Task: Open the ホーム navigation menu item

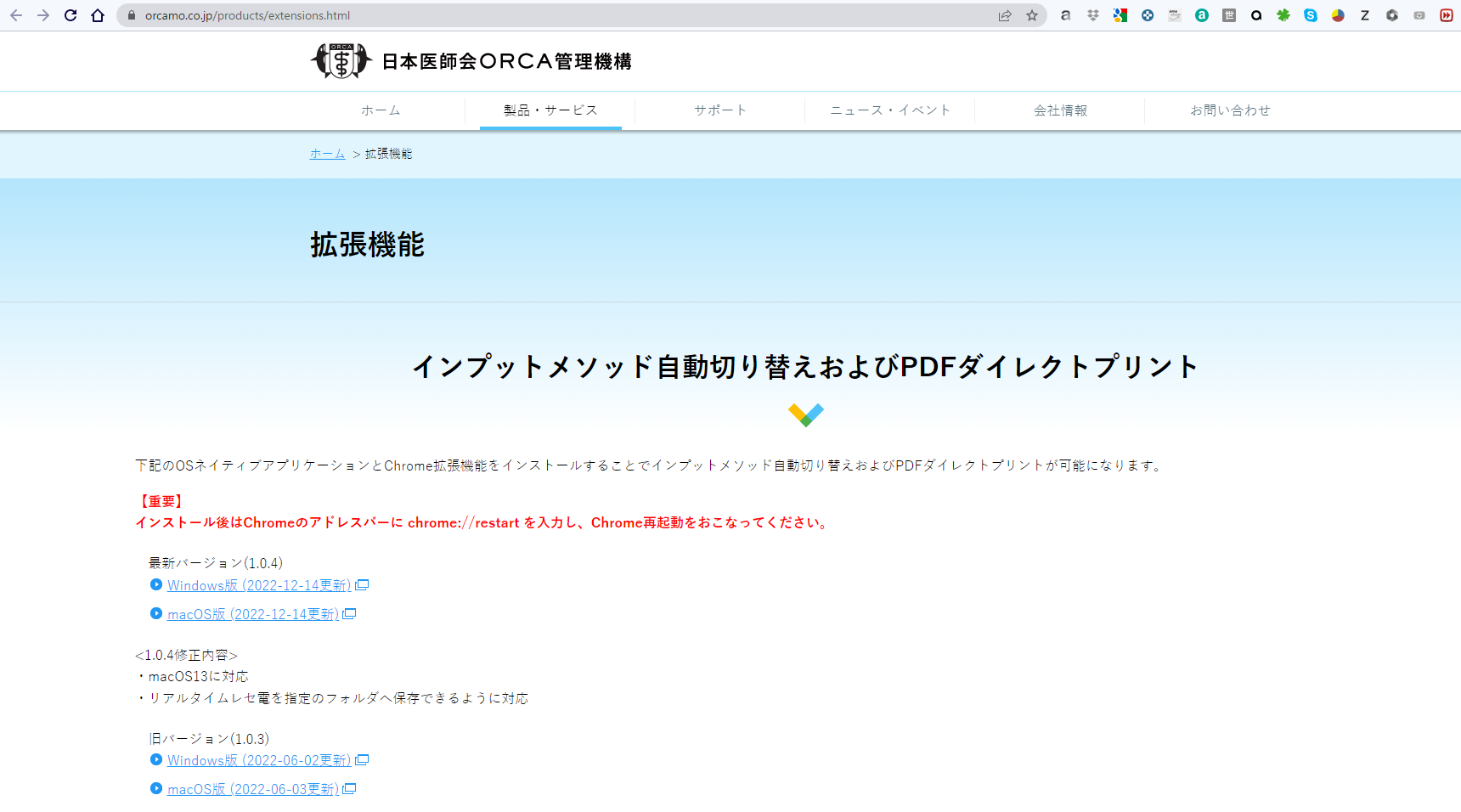Action: coord(381,110)
